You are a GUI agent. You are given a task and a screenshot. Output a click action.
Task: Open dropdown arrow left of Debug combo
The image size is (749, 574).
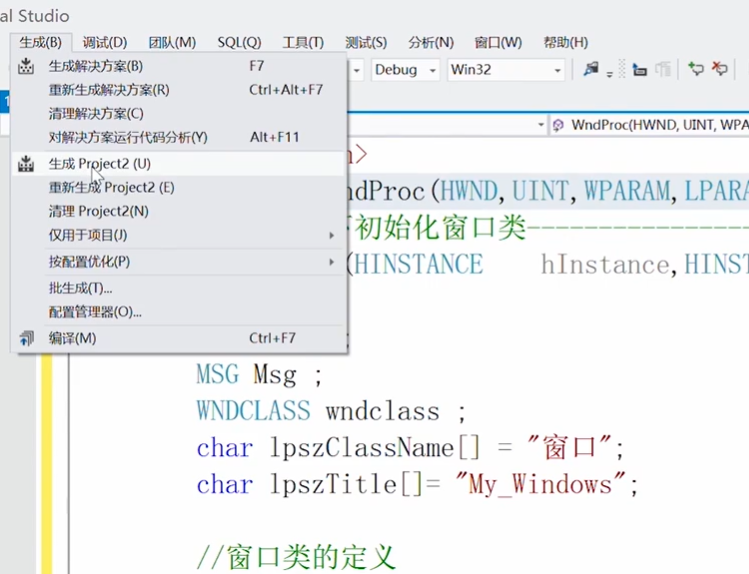[356, 70]
